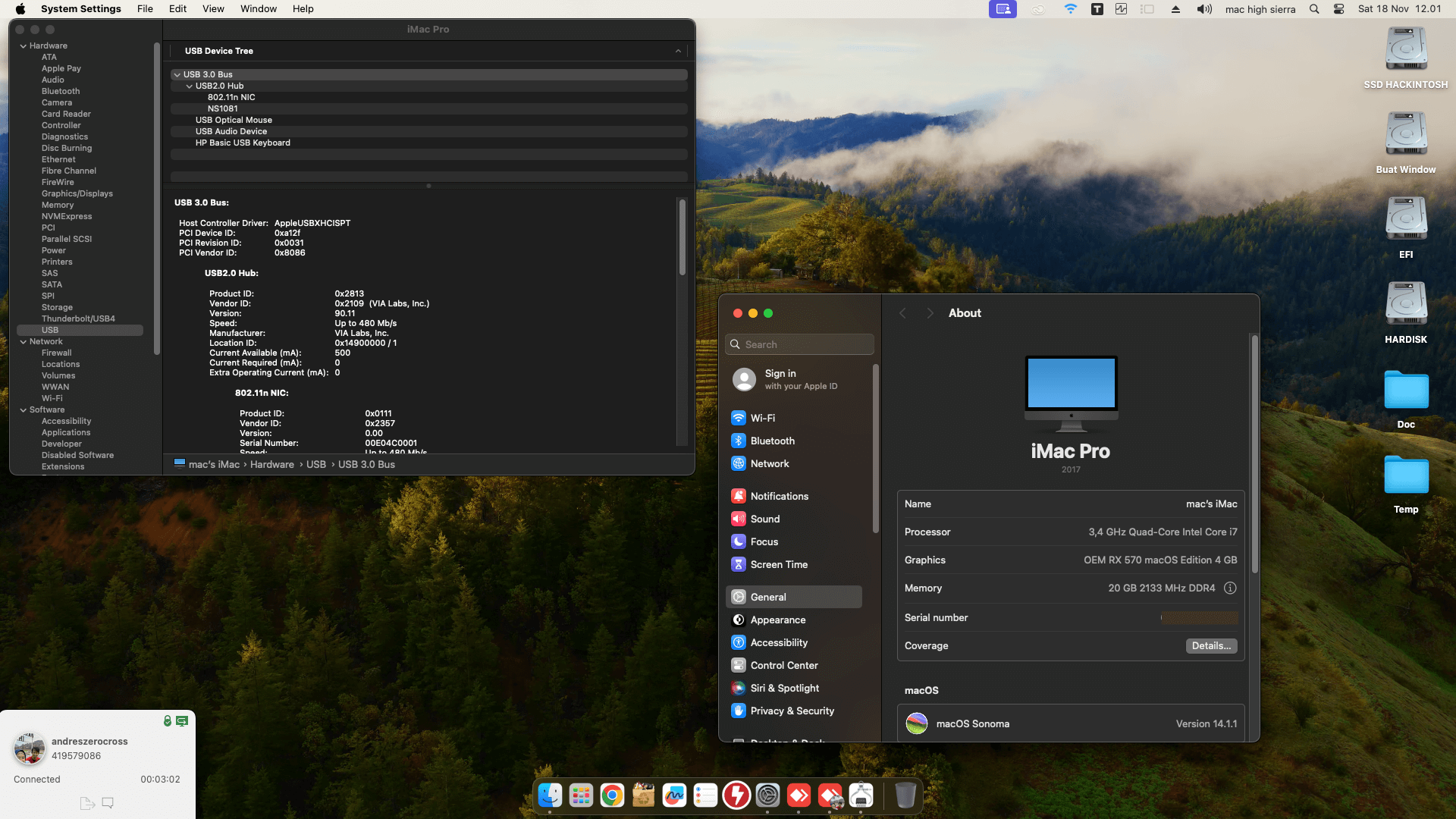Image resolution: width=1456 pixels, height=819 pixels.
Task: Select Thunderbolt/USB4 in hardware list
Action: pos(78,319)
